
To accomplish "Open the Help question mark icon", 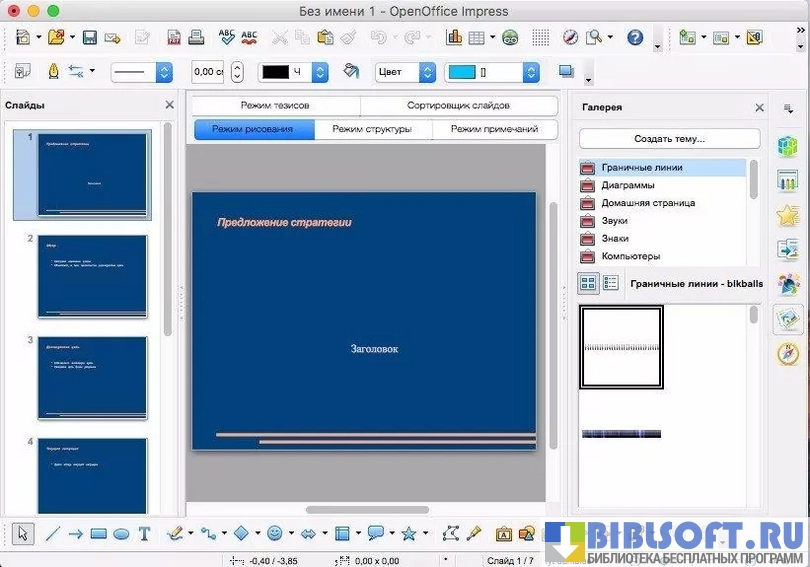I will (x=635, y=38).
